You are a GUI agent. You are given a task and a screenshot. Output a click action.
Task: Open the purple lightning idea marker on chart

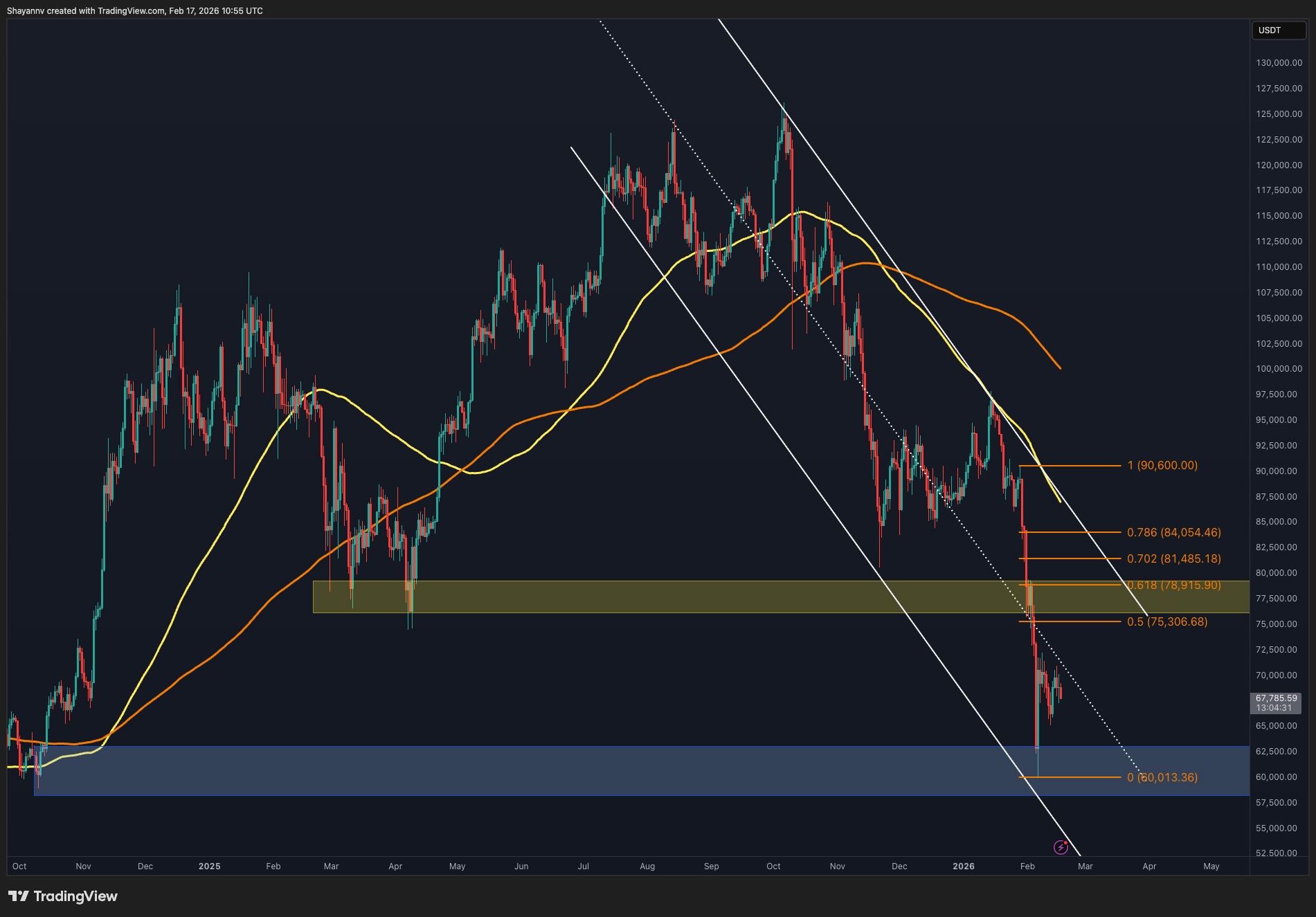[1061, 847]
